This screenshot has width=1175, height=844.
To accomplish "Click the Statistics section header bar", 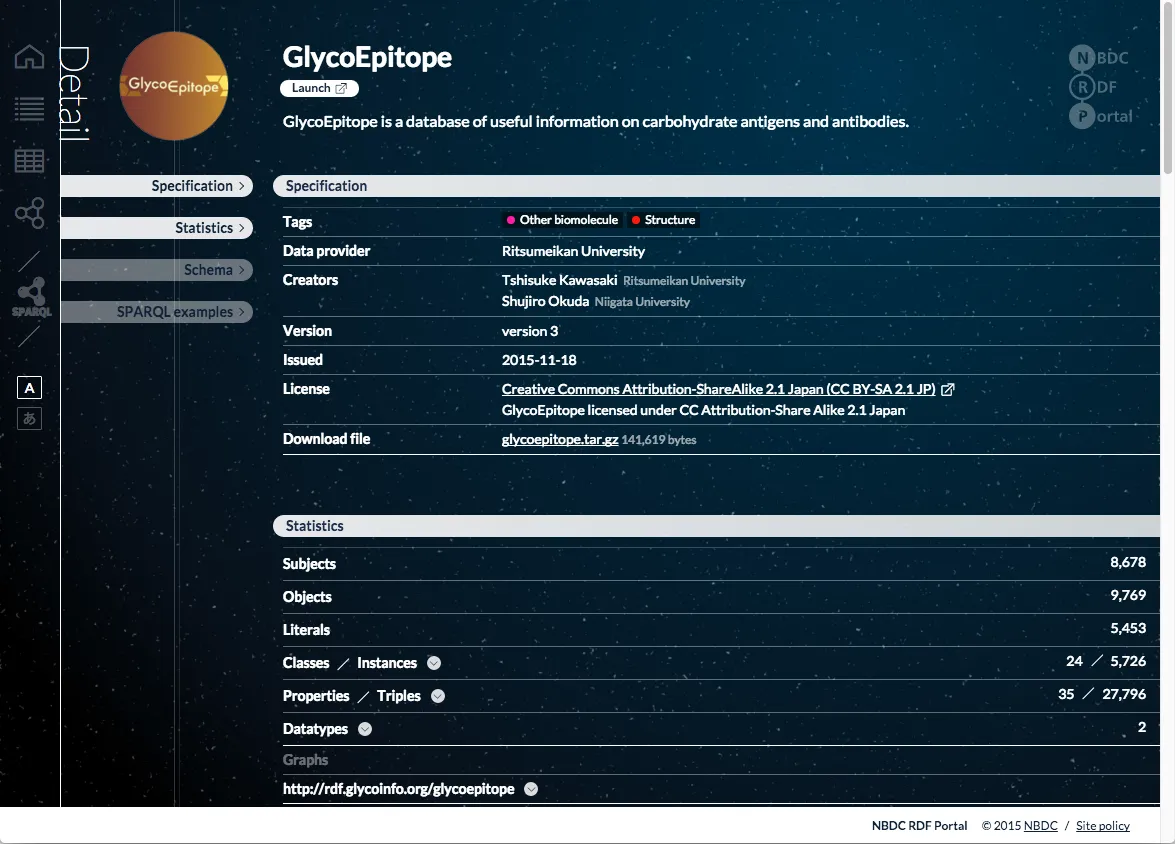I will pos(716,526).
